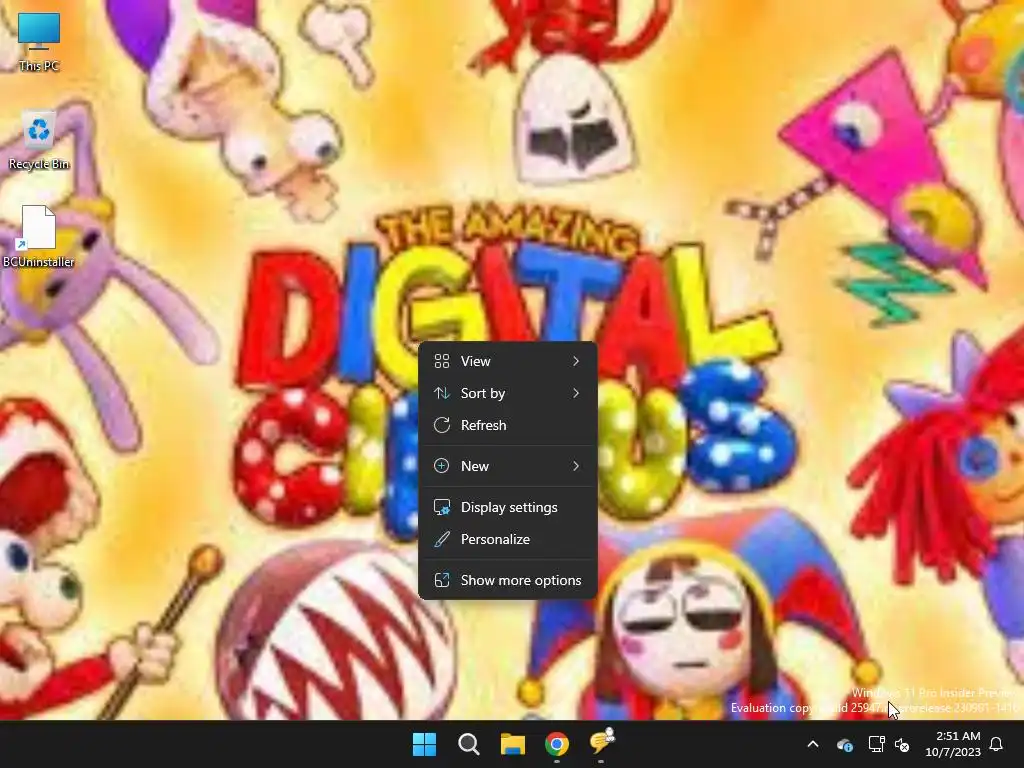Open the Windows Start menu
The width and height of the screenshot is (1024, 768).
click(424, 744)
